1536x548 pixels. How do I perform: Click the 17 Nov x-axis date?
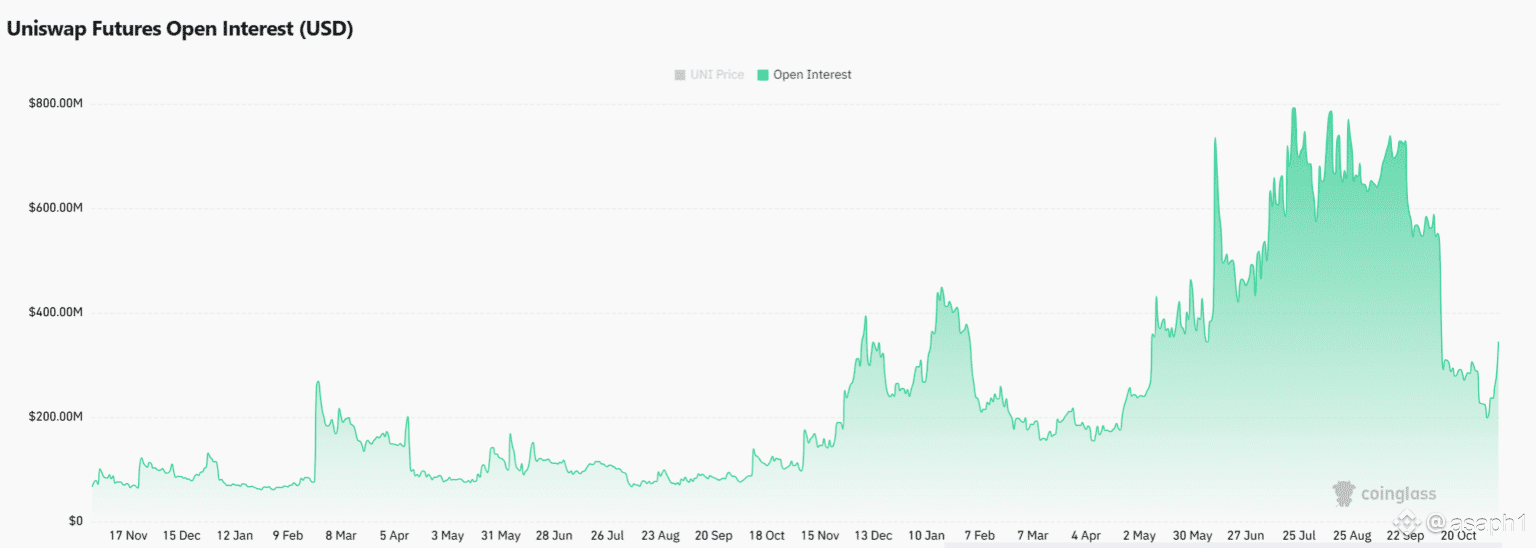127,536
